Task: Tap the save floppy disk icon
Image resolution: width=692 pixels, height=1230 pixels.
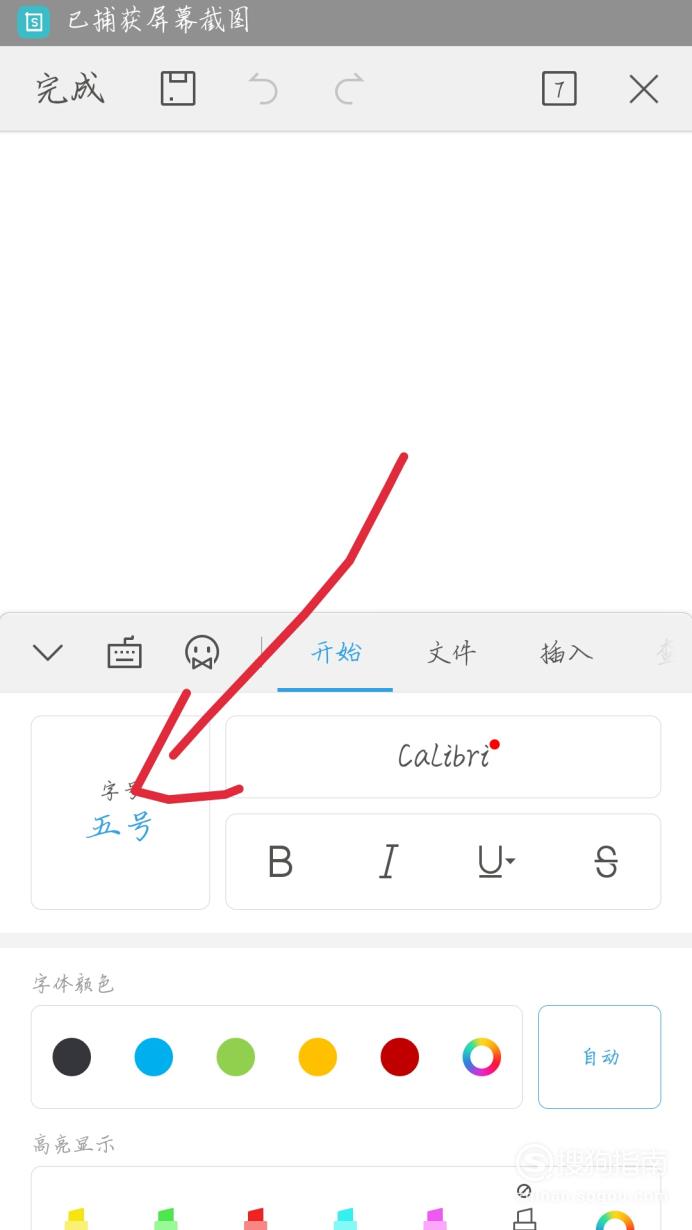Action: pyautogui.click(x=178, y=89)
